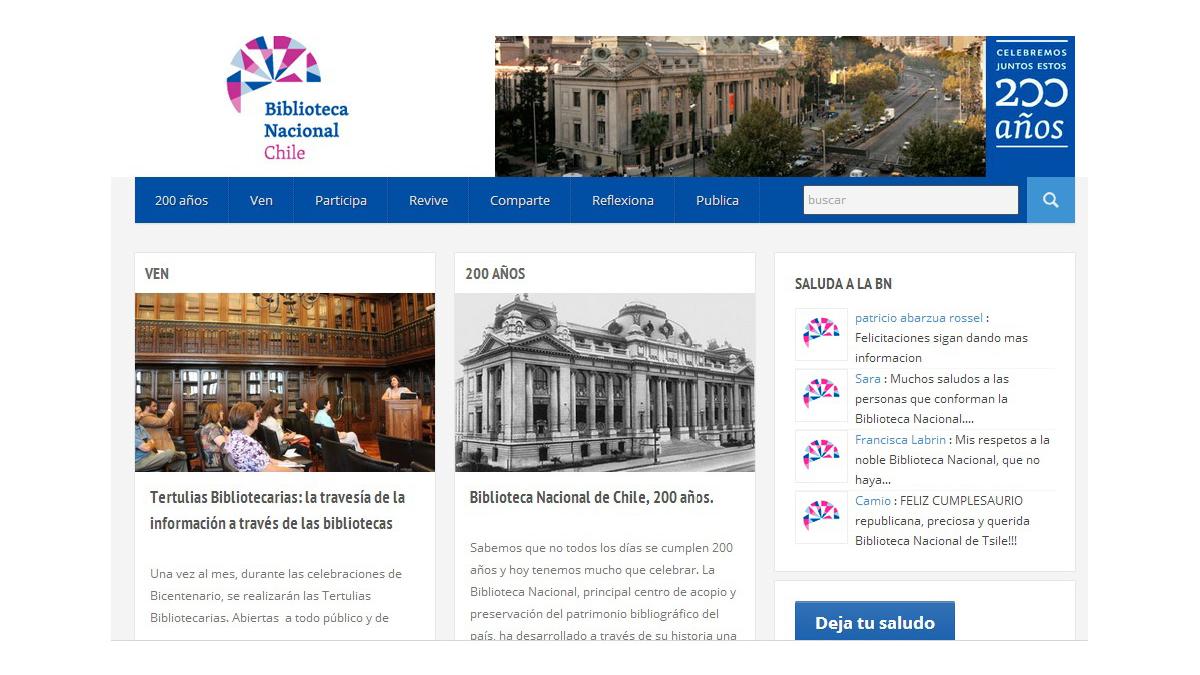Focus the buscar search field
The image size is (1200, 675).
[911, 200]
